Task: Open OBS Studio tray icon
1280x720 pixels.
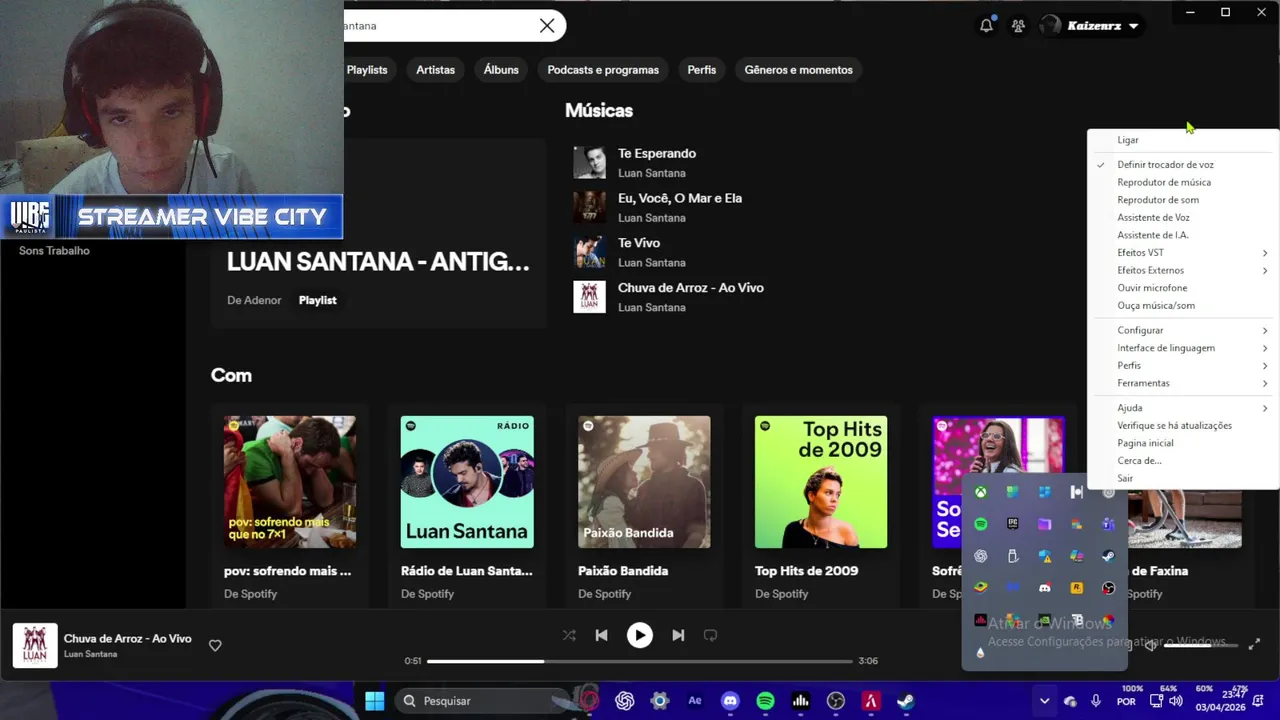Action: [1109, 588]
